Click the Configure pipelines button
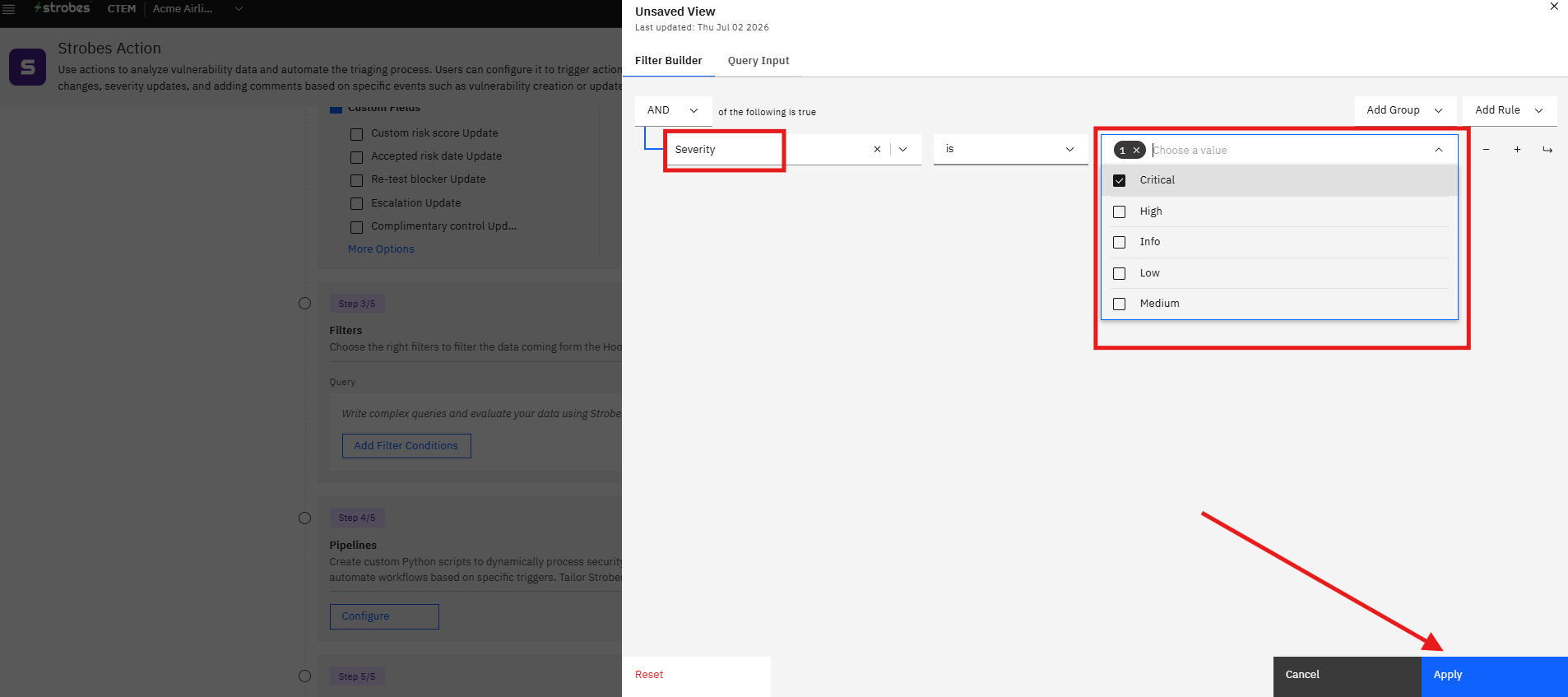 384,616
